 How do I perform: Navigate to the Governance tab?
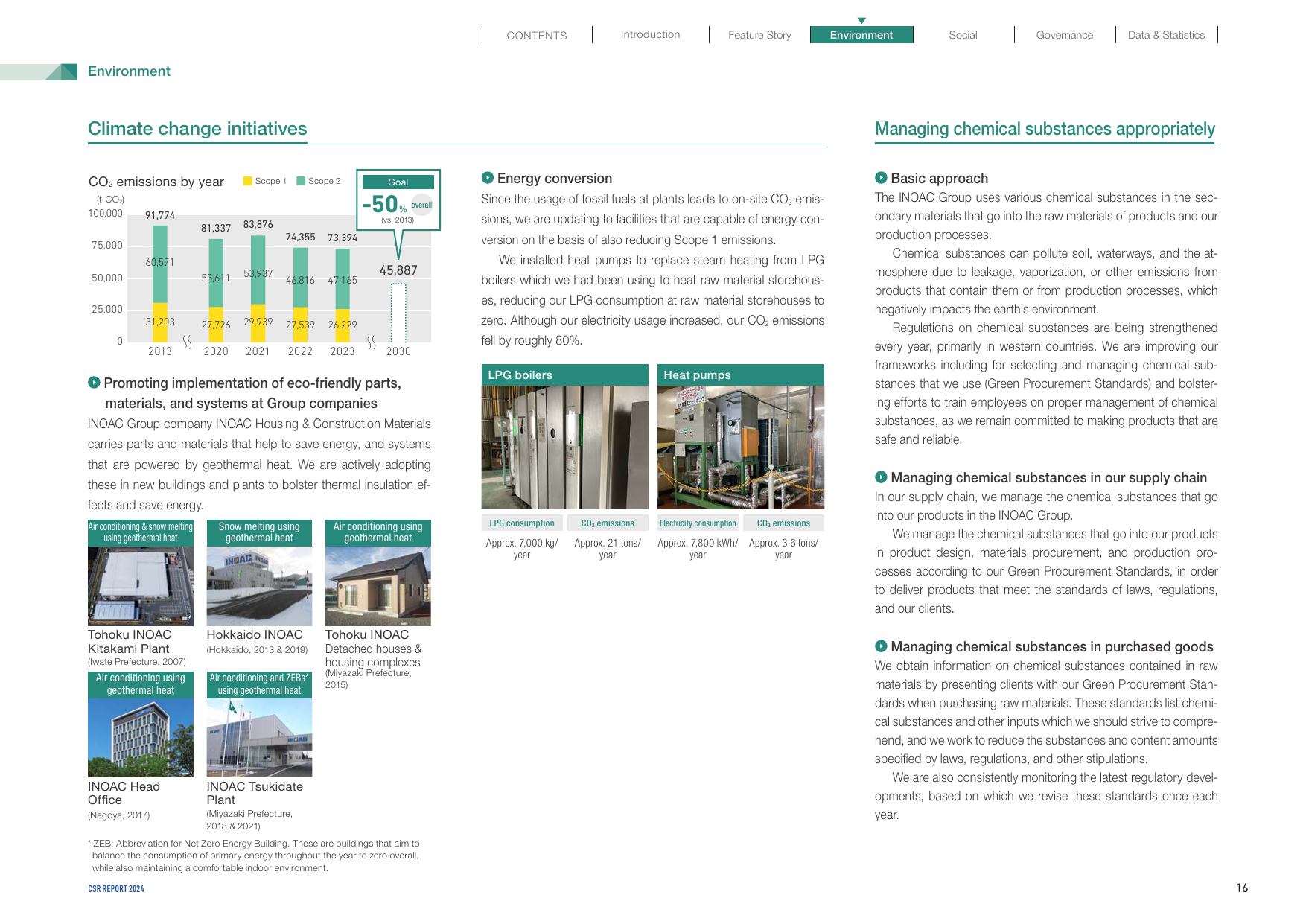tap(1065, 35)
